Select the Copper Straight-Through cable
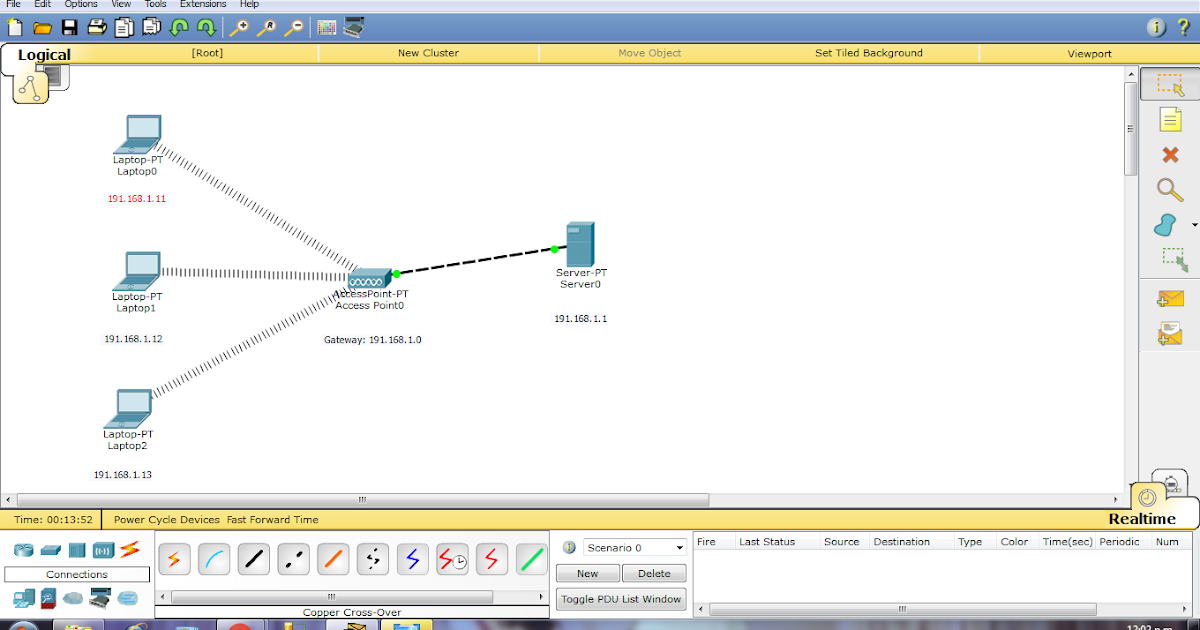This screenshot has height=630, width=1200. point(253,559)
